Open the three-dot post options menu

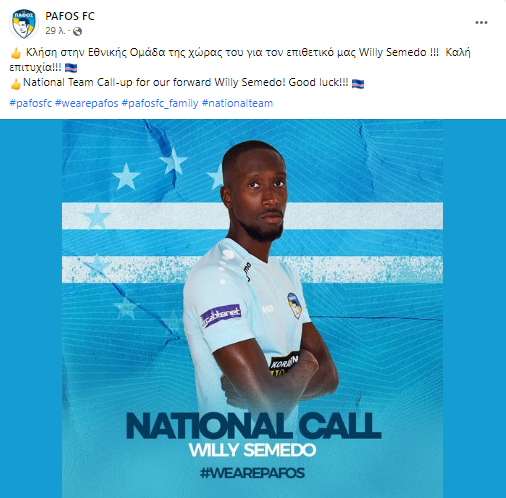point(481,22)
